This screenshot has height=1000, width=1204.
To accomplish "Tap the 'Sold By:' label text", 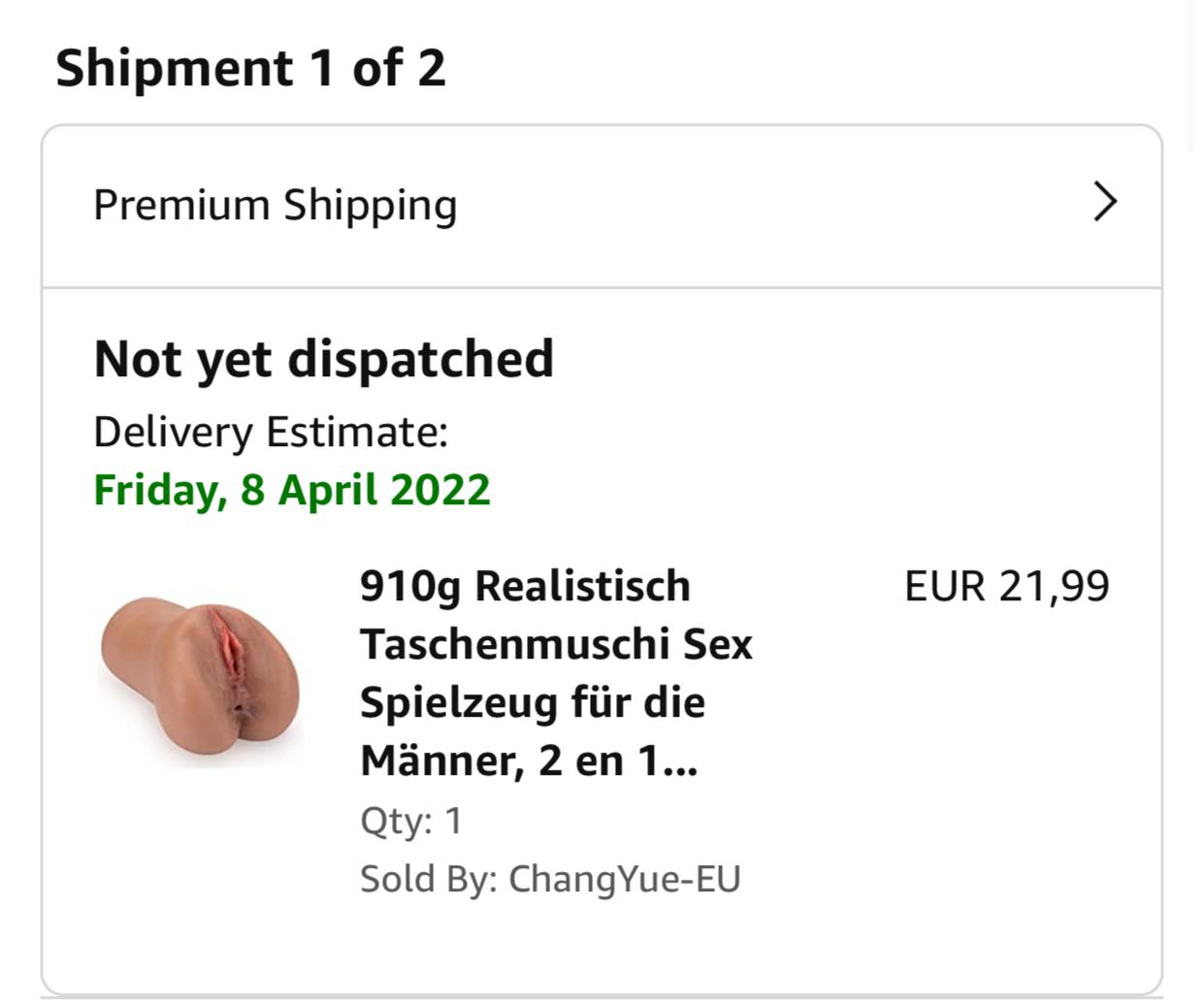I will coord(429,879).
